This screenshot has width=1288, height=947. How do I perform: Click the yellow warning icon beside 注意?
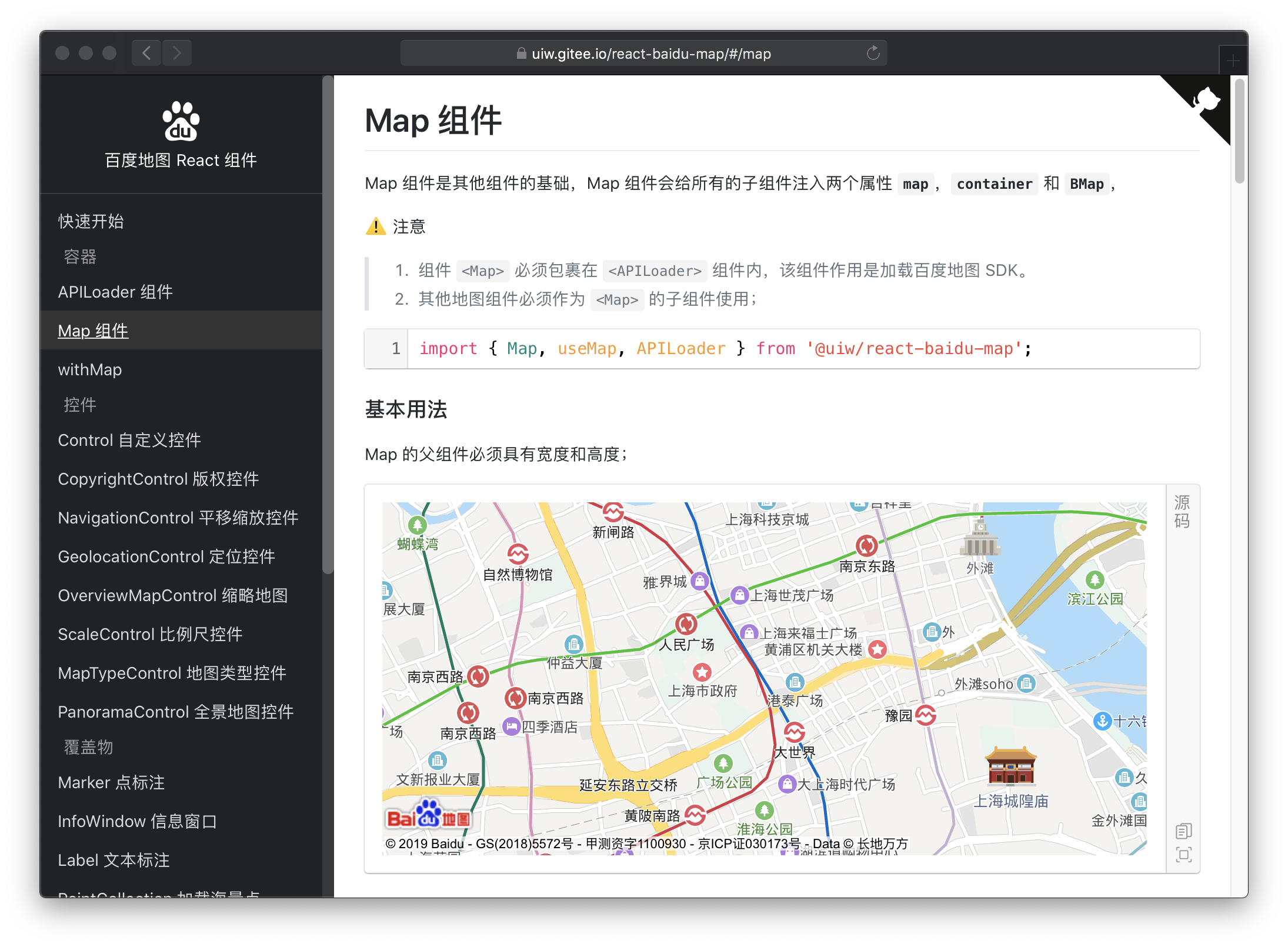coord(375,226)
